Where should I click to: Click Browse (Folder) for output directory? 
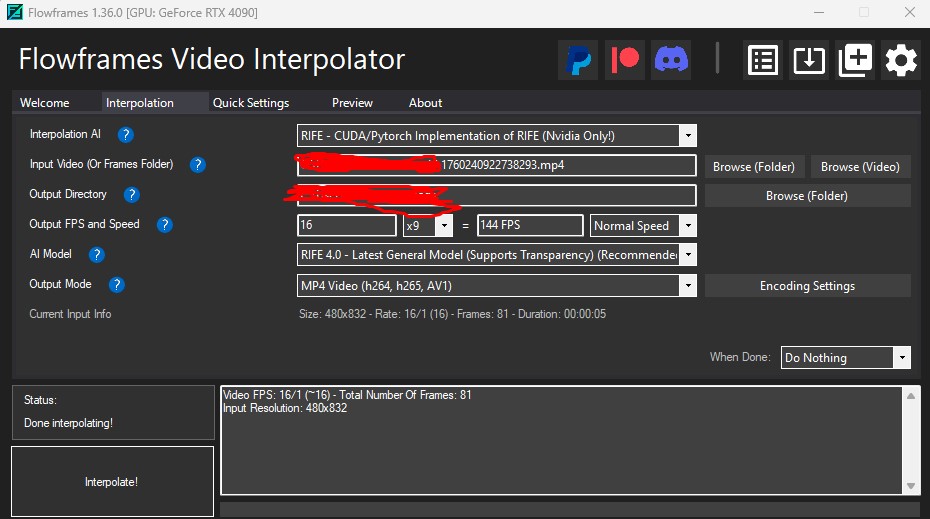[807, 196]
